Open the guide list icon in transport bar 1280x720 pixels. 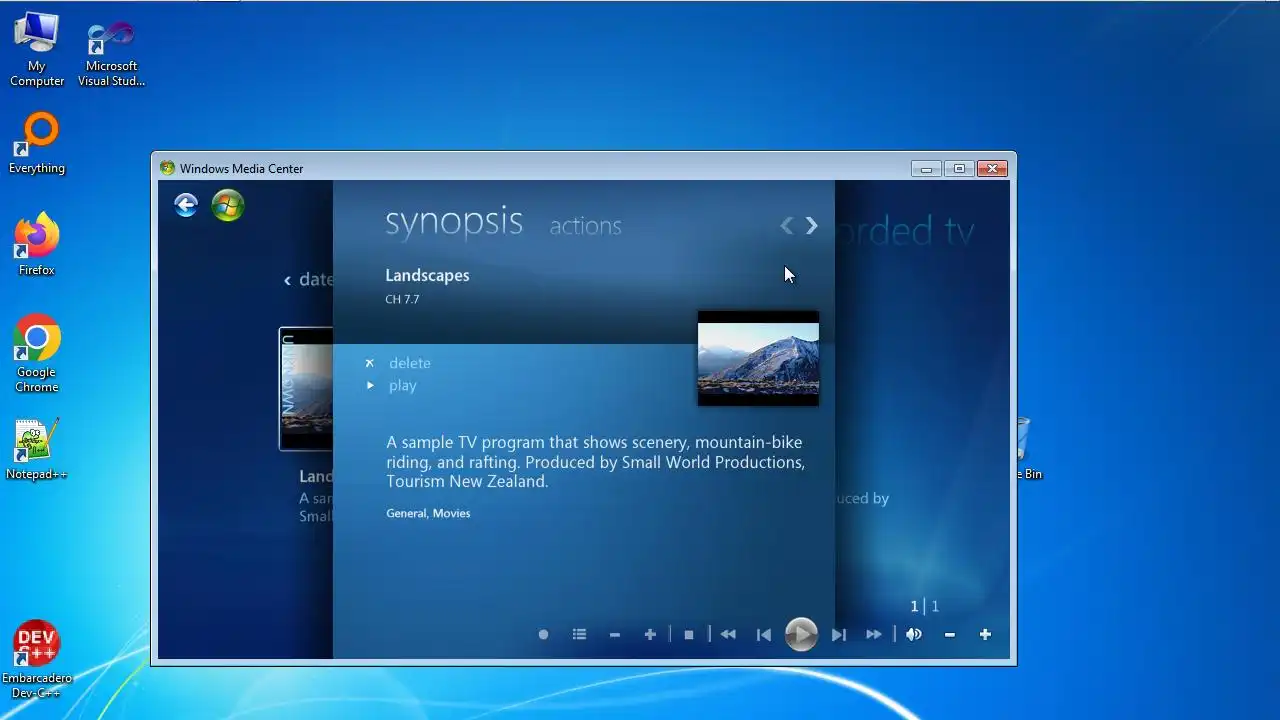579,634
